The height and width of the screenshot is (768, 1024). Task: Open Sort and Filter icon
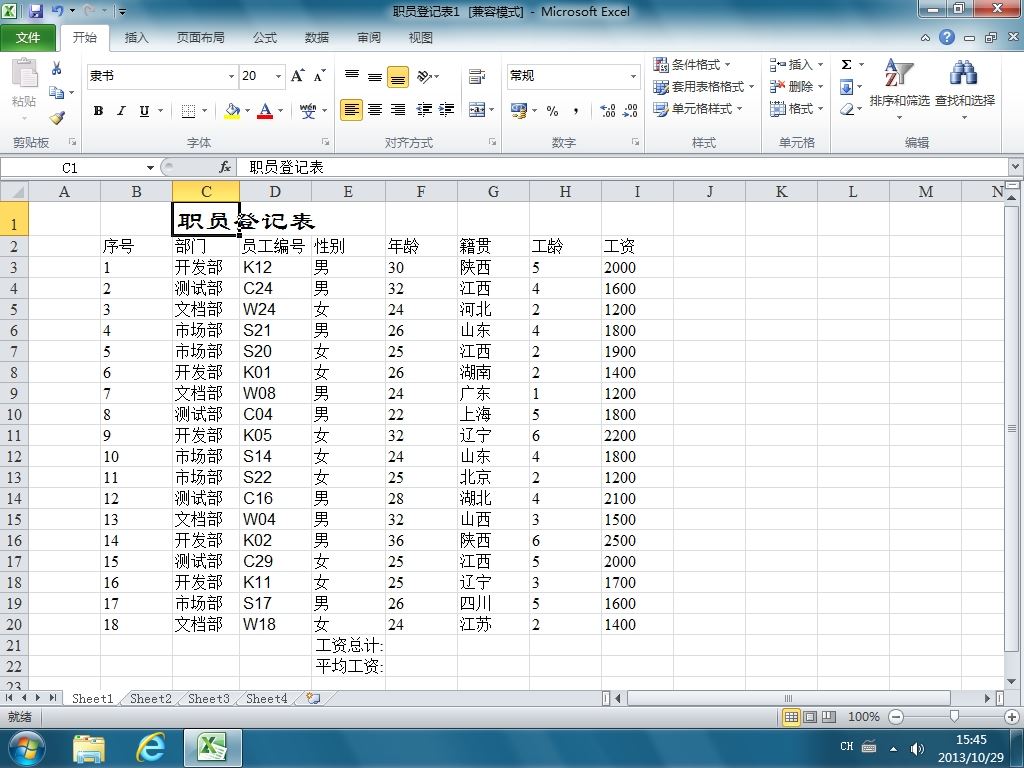click(899, 73)
